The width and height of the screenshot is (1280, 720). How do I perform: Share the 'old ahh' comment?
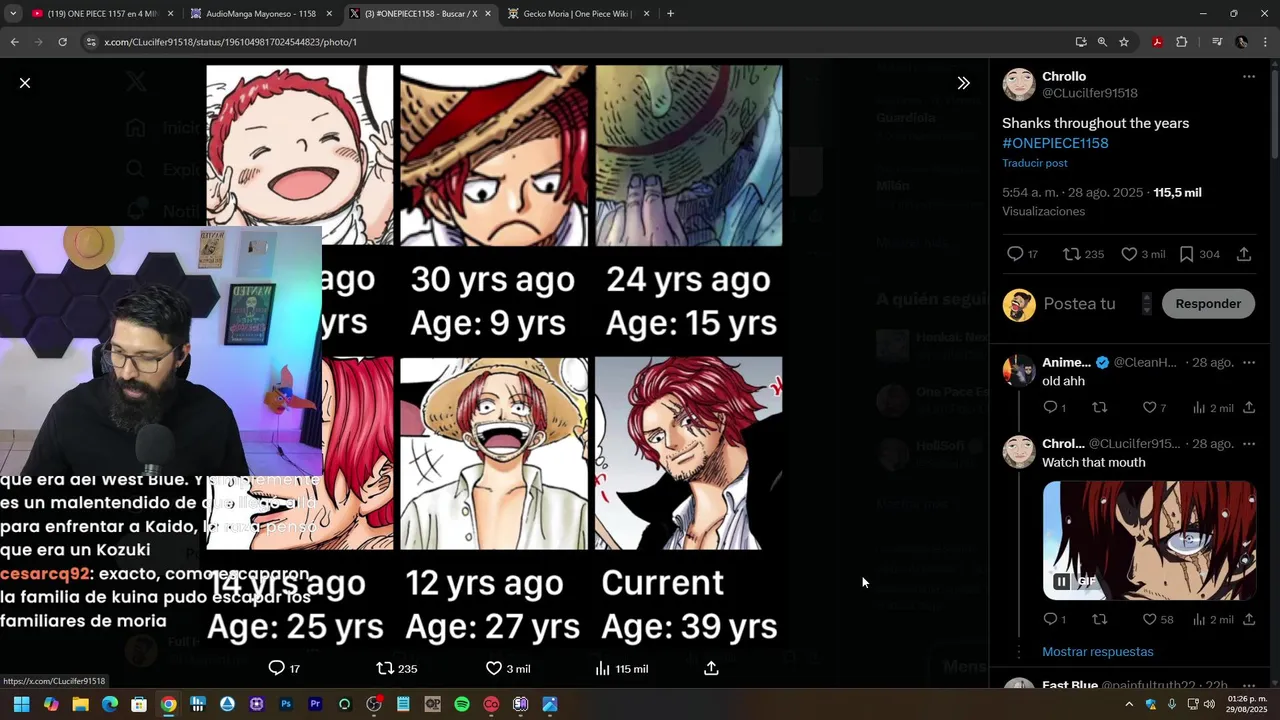click(x=1249, y=408)
